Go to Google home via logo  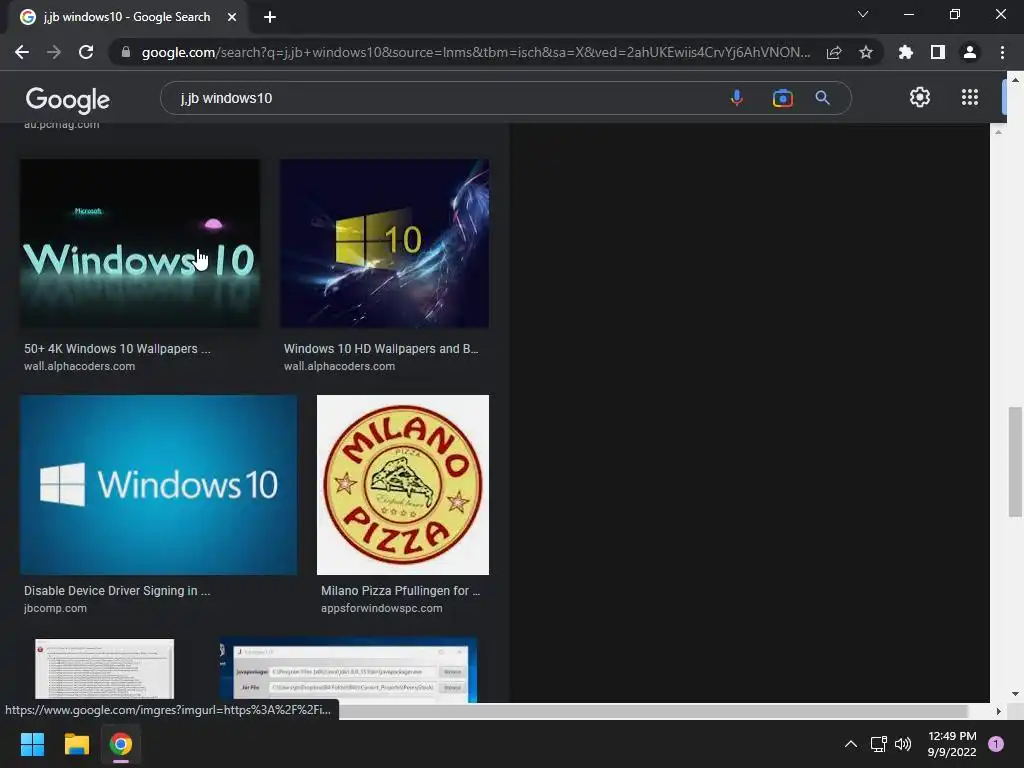tap(67, 99)
